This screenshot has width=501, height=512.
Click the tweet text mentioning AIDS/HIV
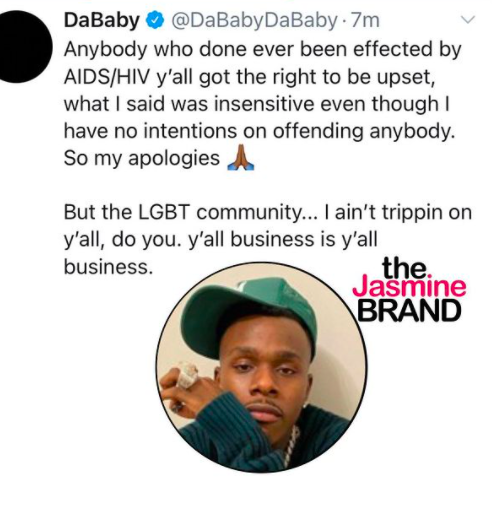pyautogui.click(x=263, y=104)
